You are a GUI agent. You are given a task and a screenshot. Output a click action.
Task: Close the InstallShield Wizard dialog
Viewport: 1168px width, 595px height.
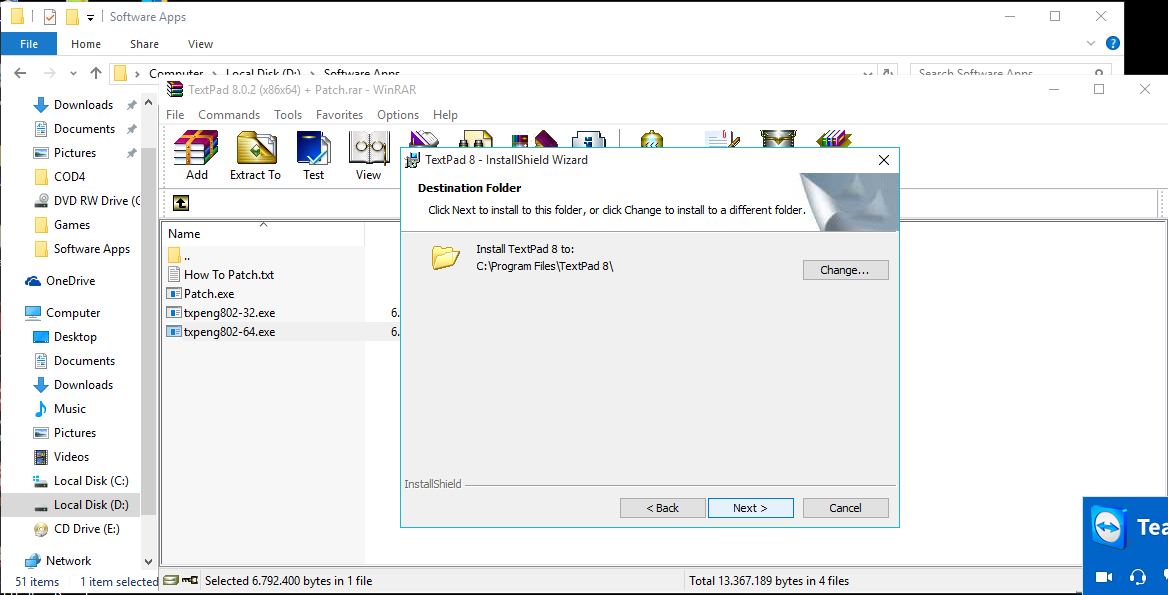click(883, 160)
